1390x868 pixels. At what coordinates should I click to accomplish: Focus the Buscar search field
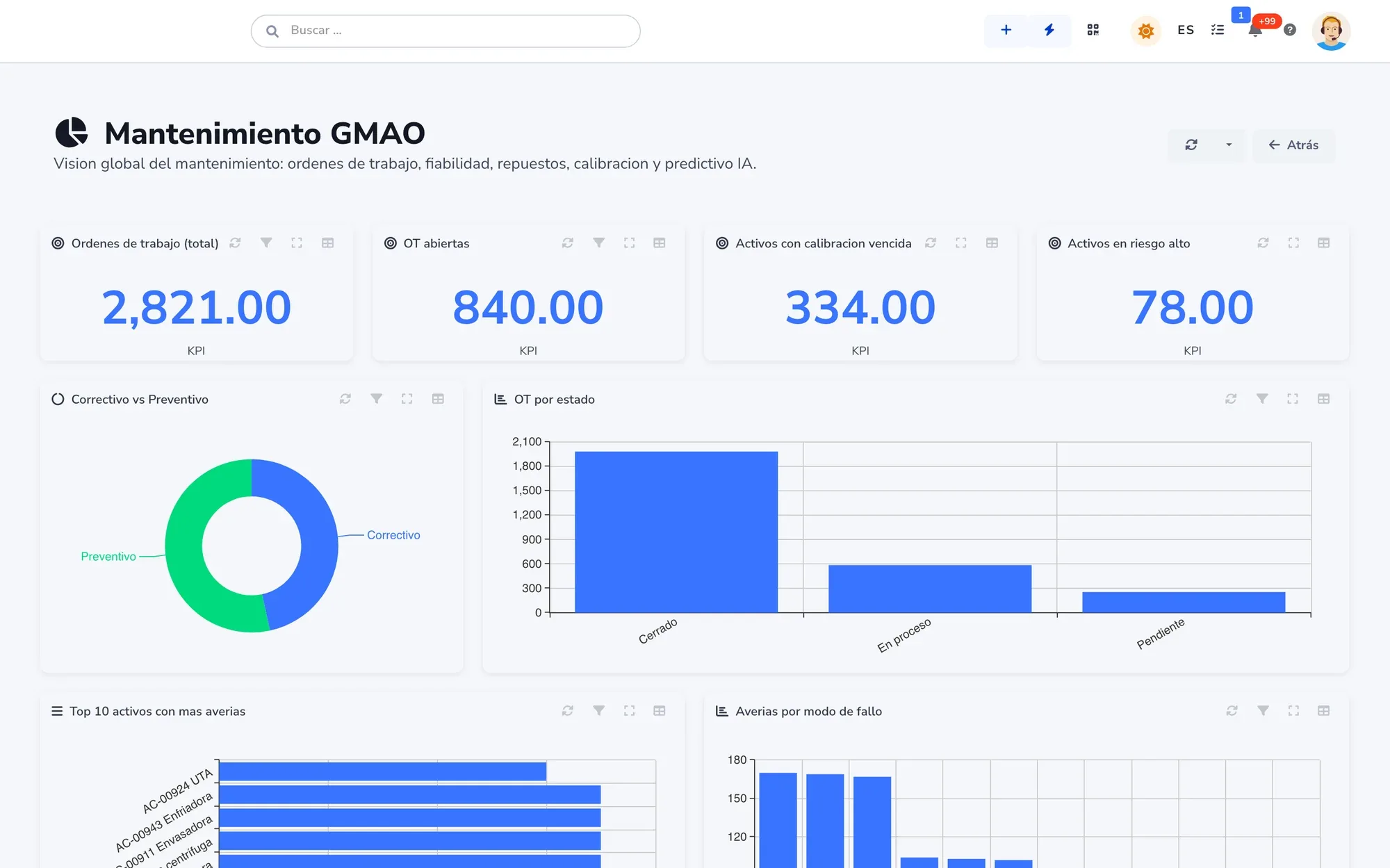[445, 31]
